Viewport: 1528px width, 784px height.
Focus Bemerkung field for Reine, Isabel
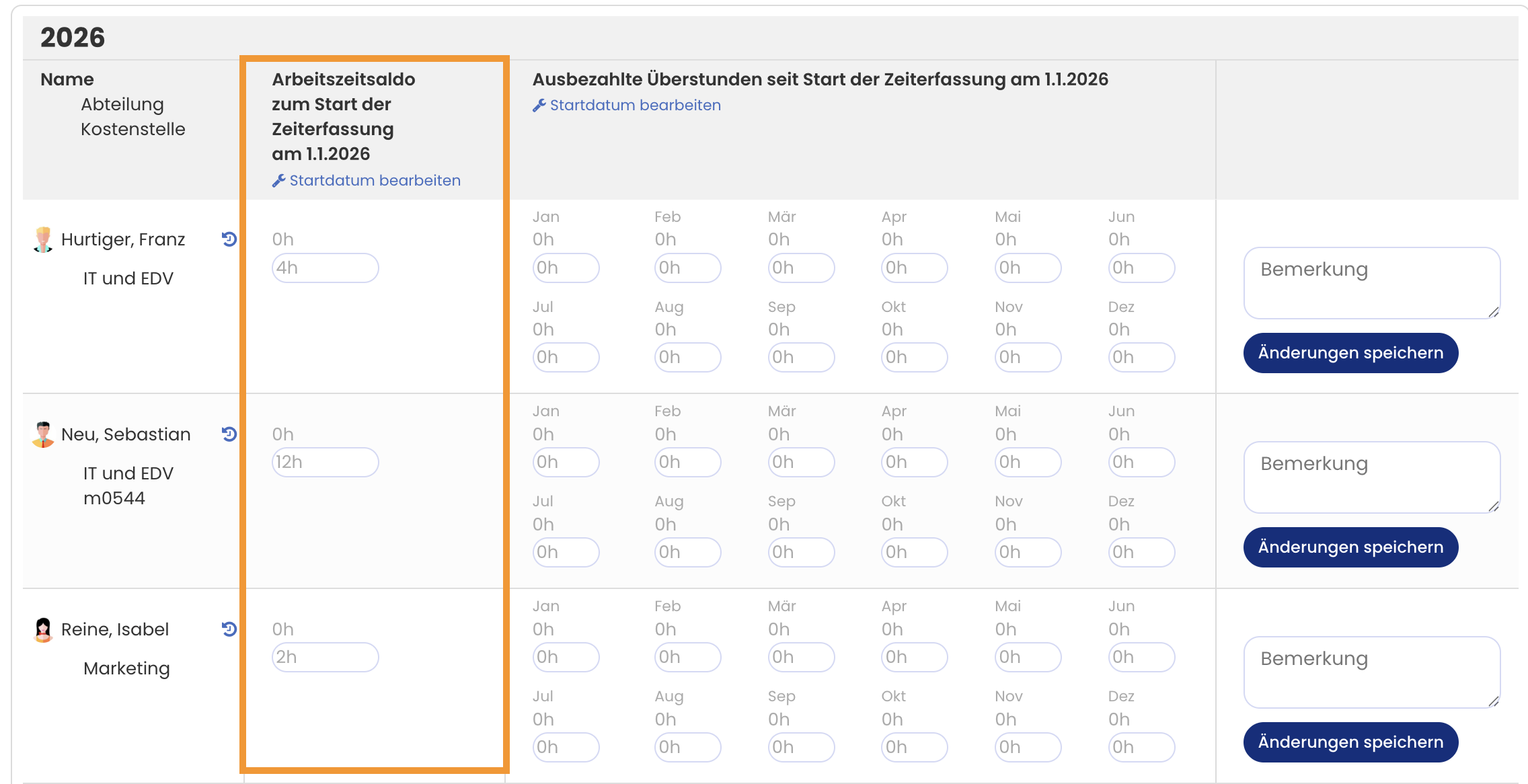point(1371,672)
